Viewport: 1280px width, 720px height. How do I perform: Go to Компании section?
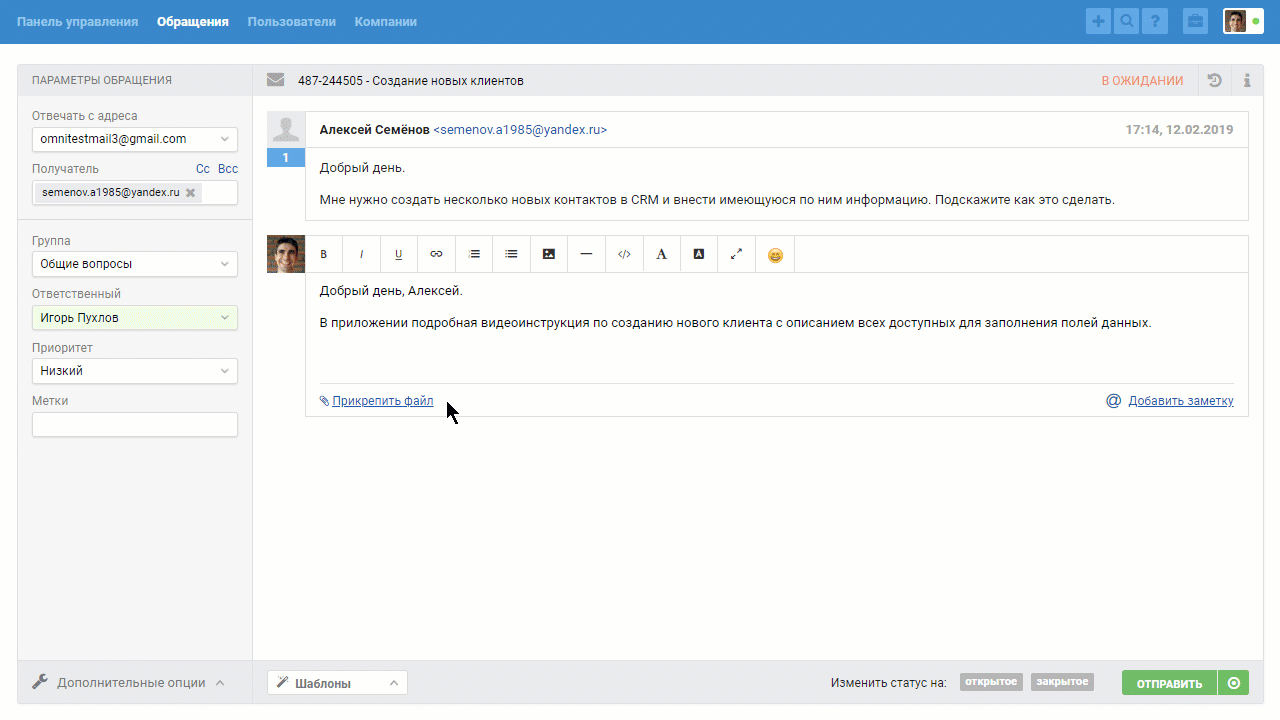386,21
